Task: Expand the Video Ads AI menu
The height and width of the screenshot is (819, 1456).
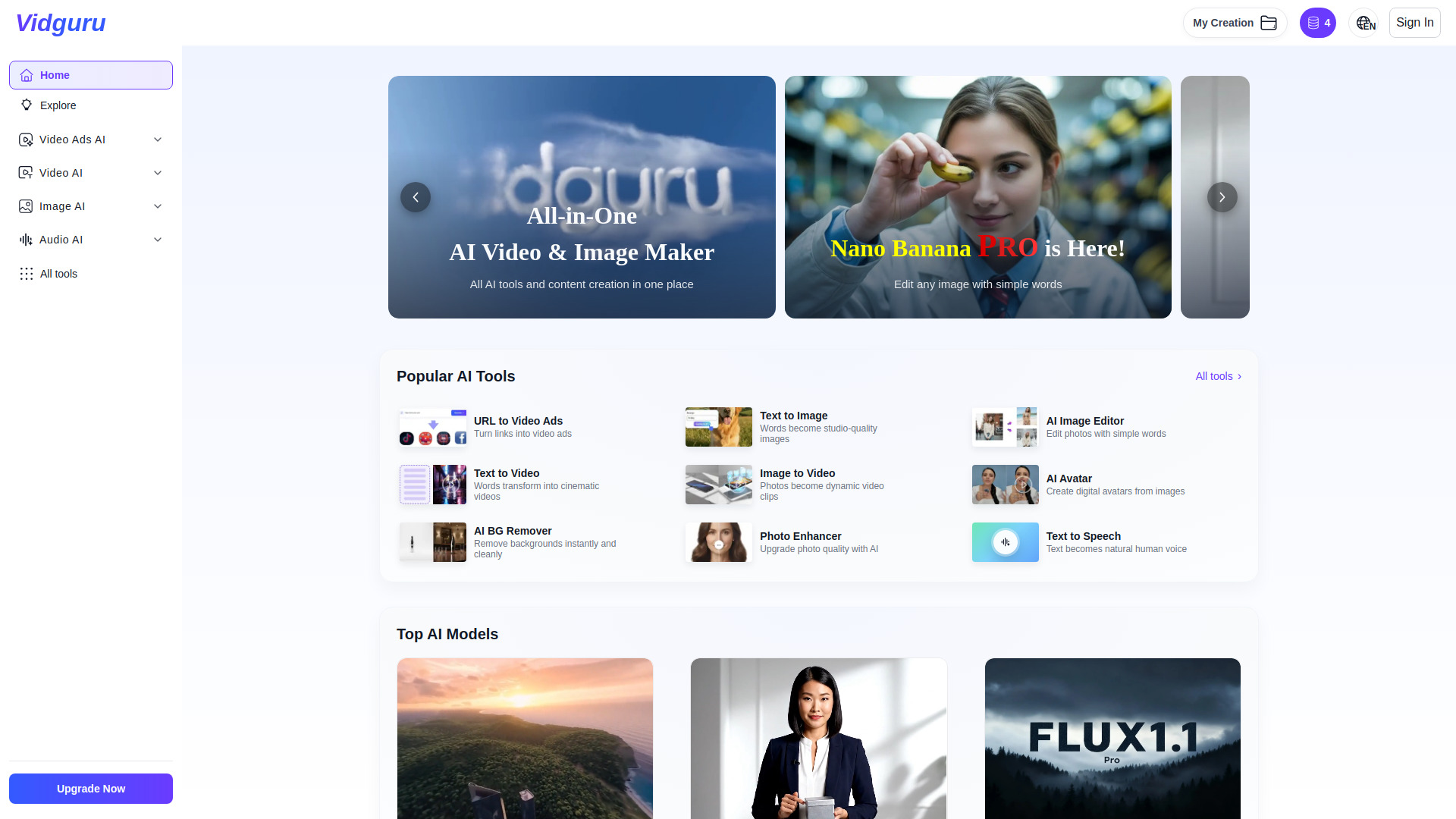Action: 91,140
